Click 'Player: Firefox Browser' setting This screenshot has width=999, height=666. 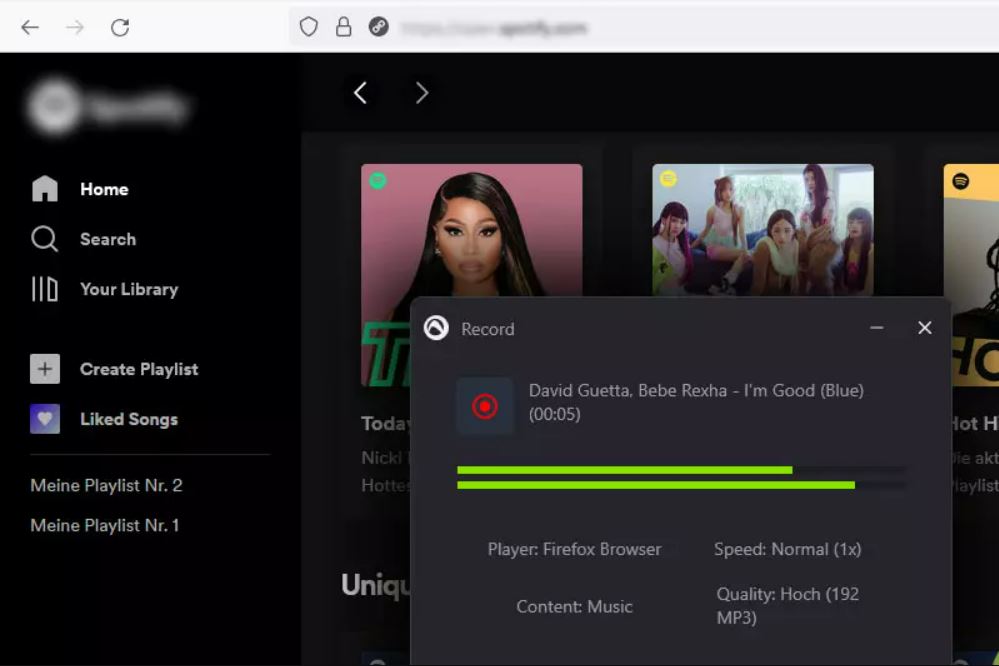click(x=574, y=549)
